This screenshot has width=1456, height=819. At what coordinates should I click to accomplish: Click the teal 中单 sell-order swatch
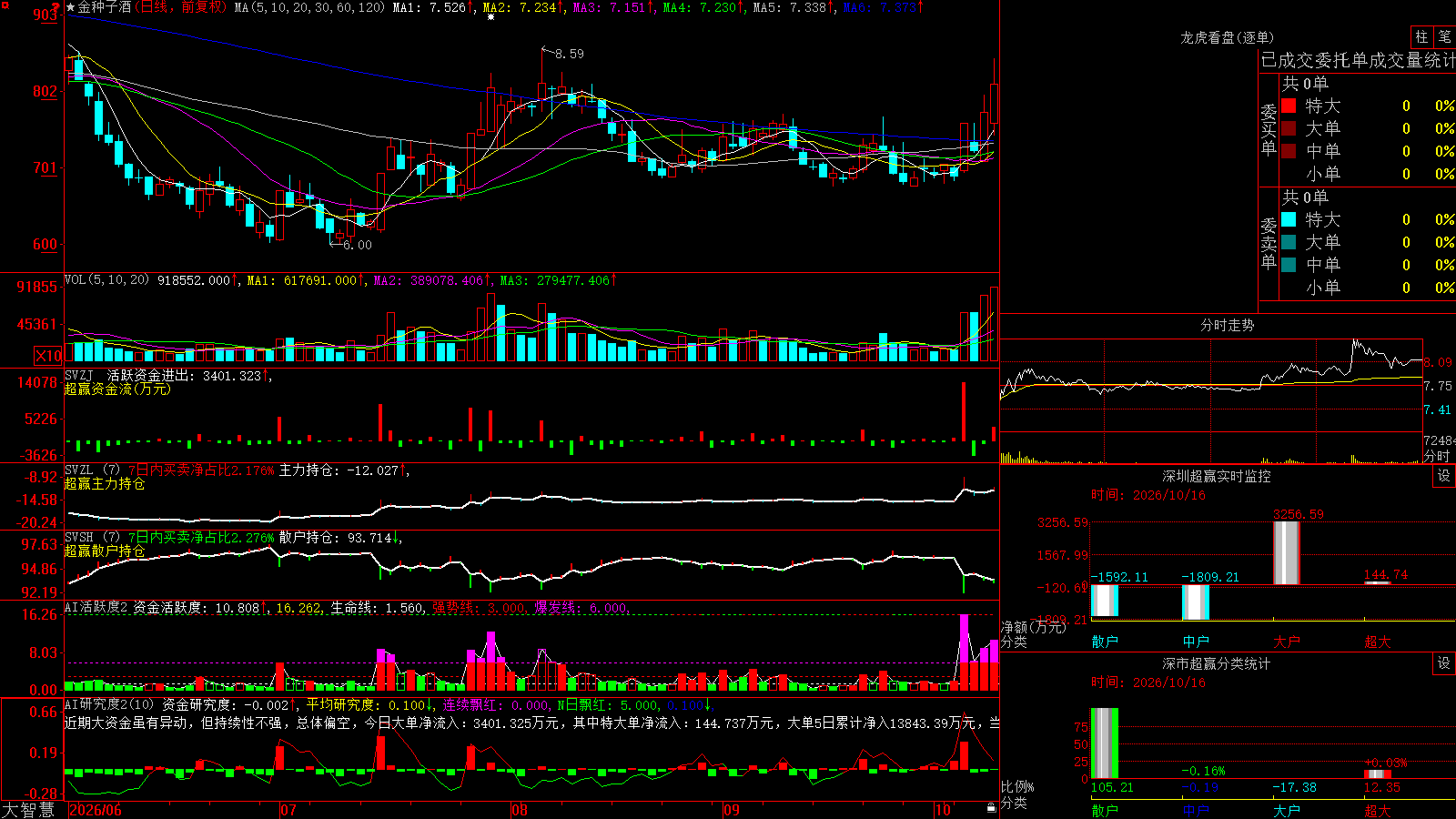(1289, 265)
